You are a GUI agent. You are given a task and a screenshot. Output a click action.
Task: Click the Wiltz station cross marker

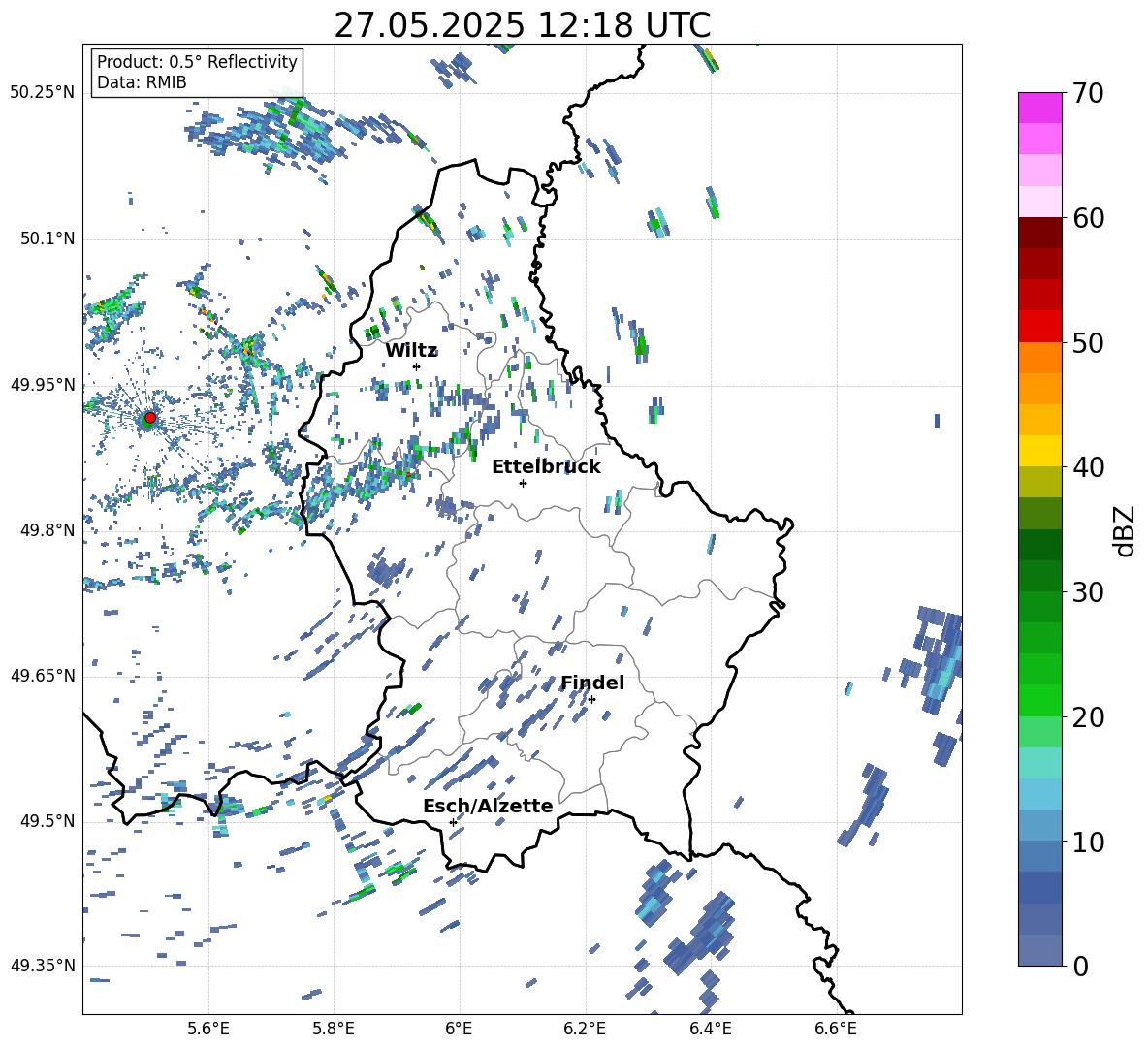pyautogui.click(x=417, y=366)
